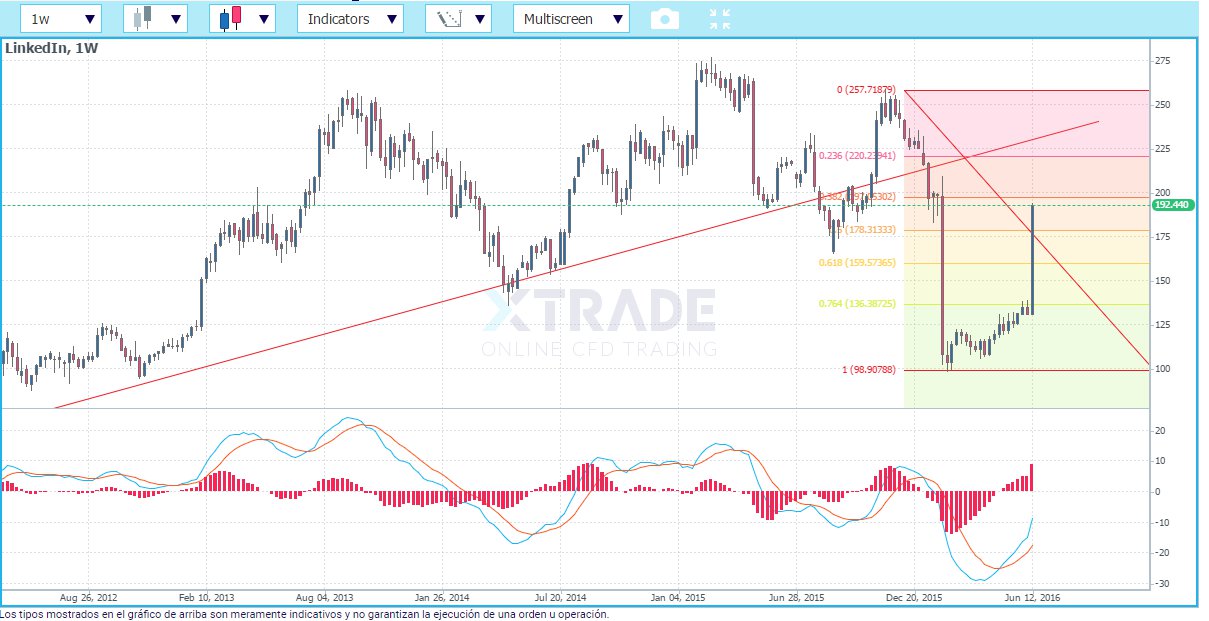Click the 275 price axis label

click(1163, 61)
